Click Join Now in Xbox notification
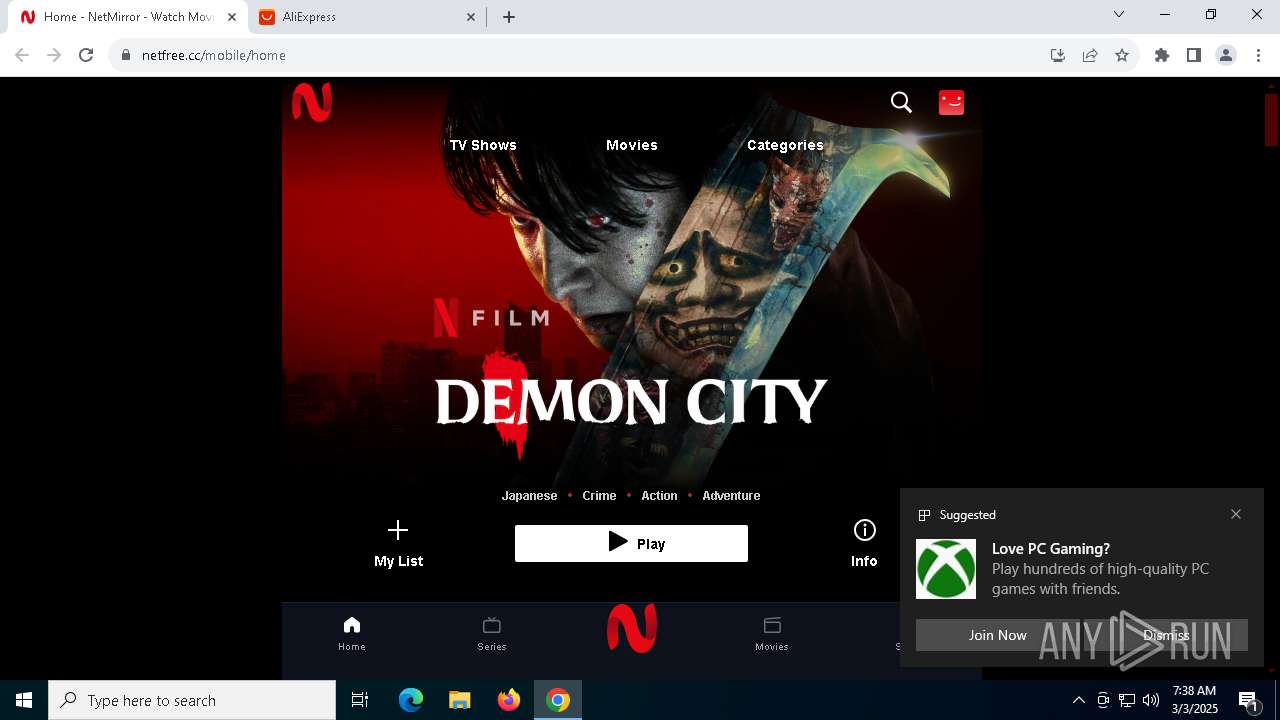The image size is (1280, 720). tap(997, 635)
